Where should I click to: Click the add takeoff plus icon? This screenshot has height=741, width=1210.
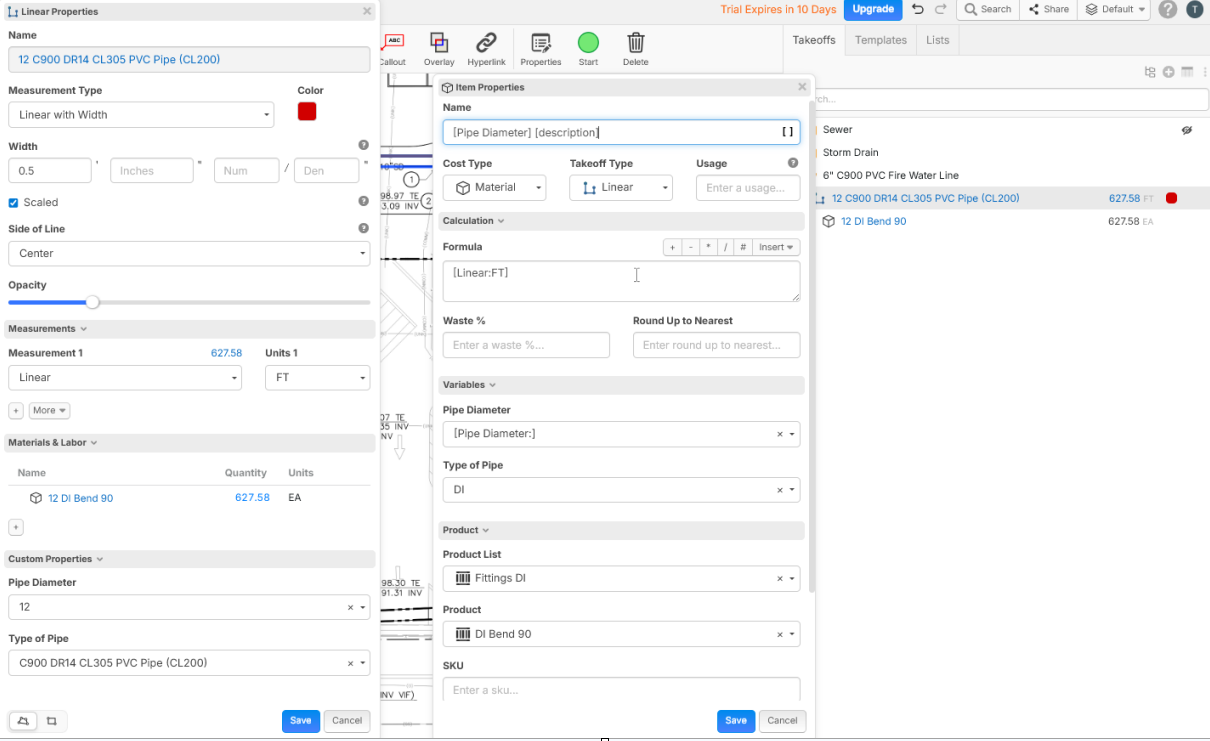click(x=1168, y=72)
